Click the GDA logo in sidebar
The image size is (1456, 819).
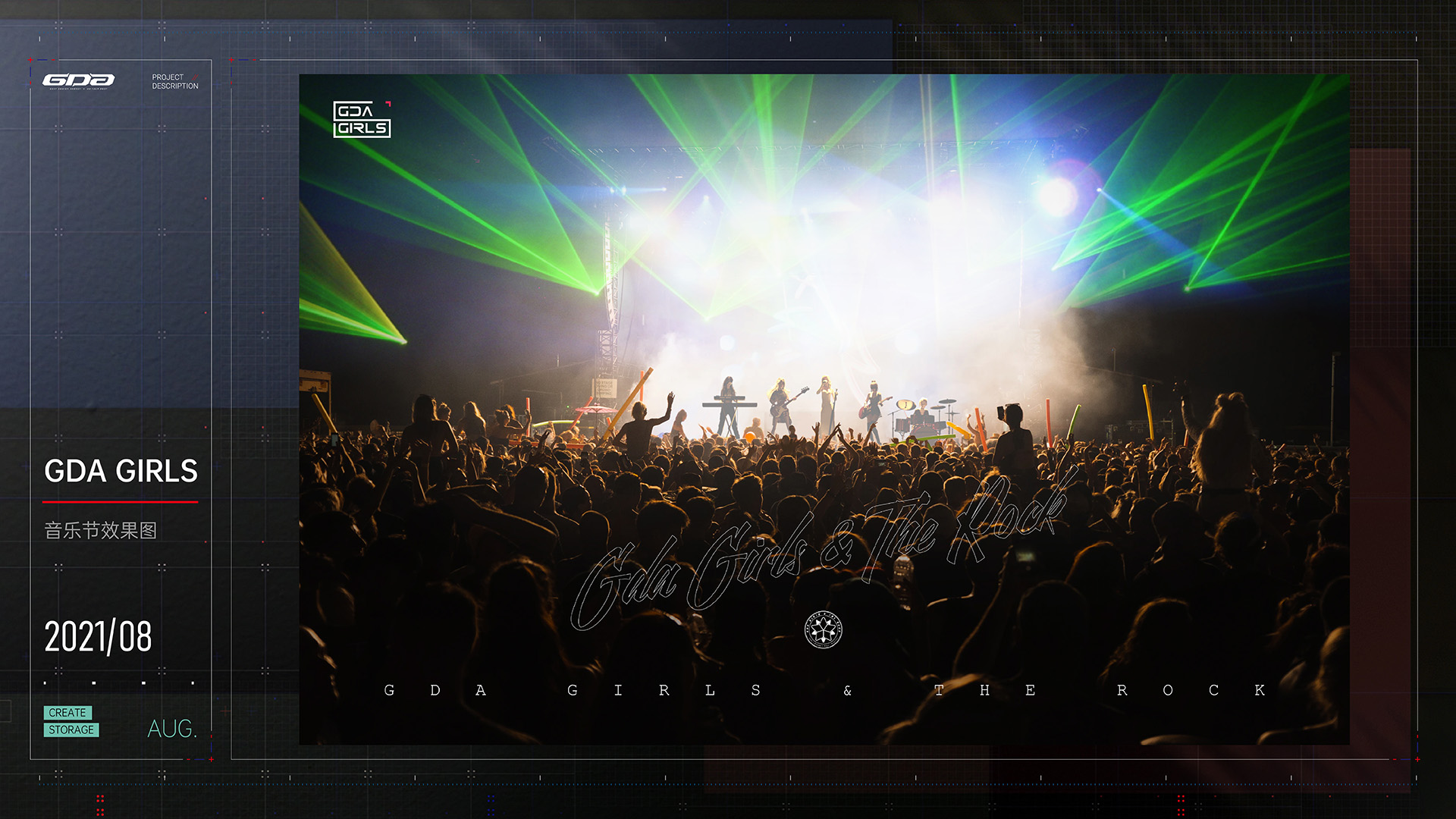[78, 81]
